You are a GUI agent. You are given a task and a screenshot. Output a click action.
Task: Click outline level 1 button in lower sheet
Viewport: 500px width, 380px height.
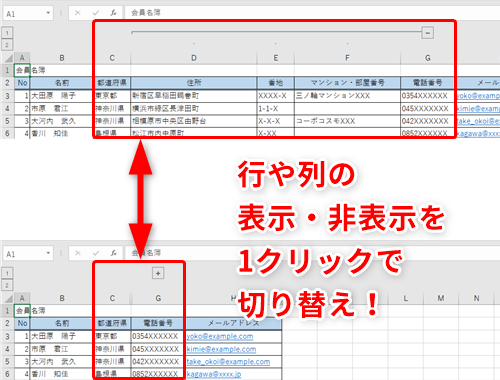click(7, 273)
